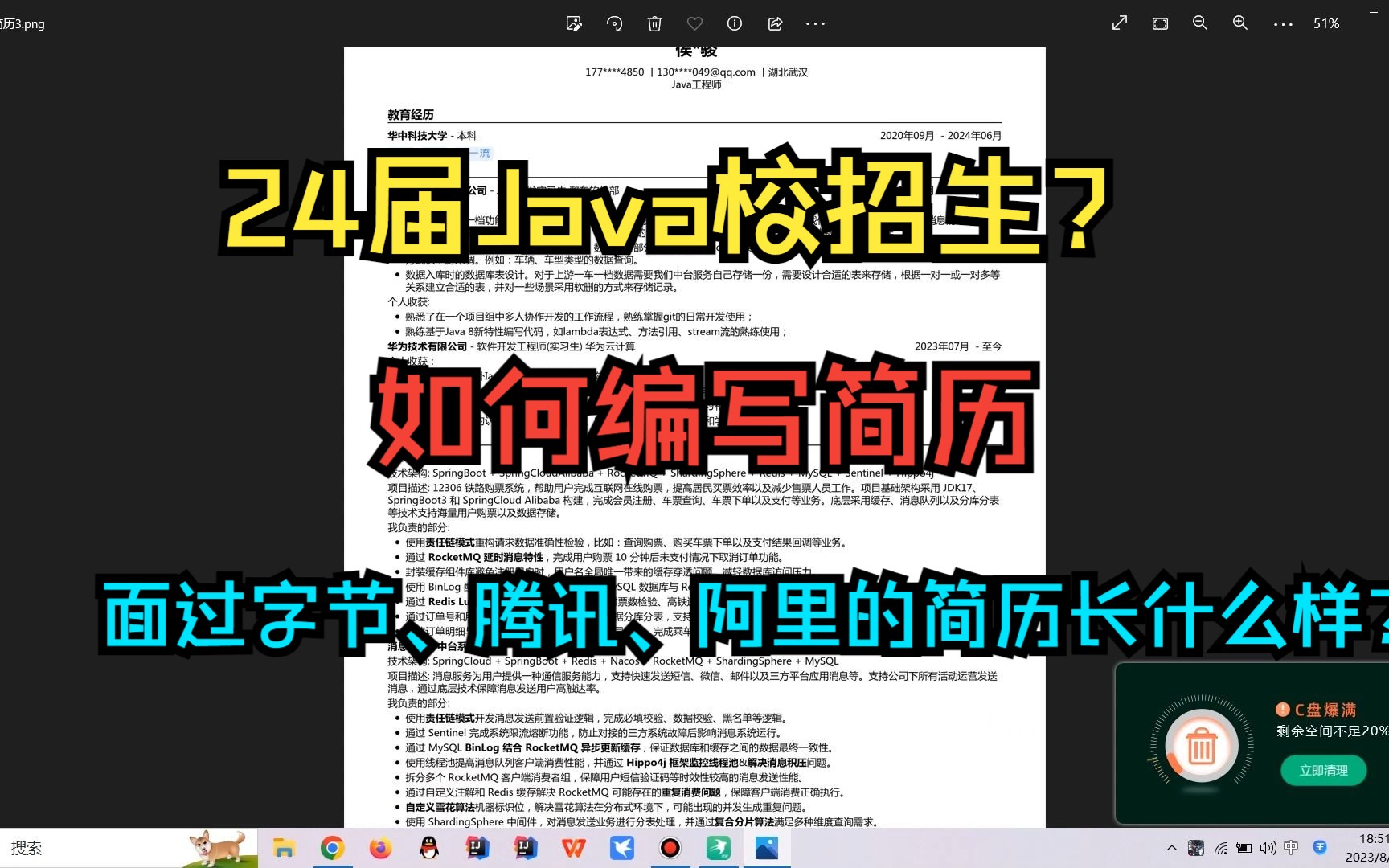Open QQ penguin app from the taskbar
Viewport: 1389px width, 868px height.
(429, 848)
